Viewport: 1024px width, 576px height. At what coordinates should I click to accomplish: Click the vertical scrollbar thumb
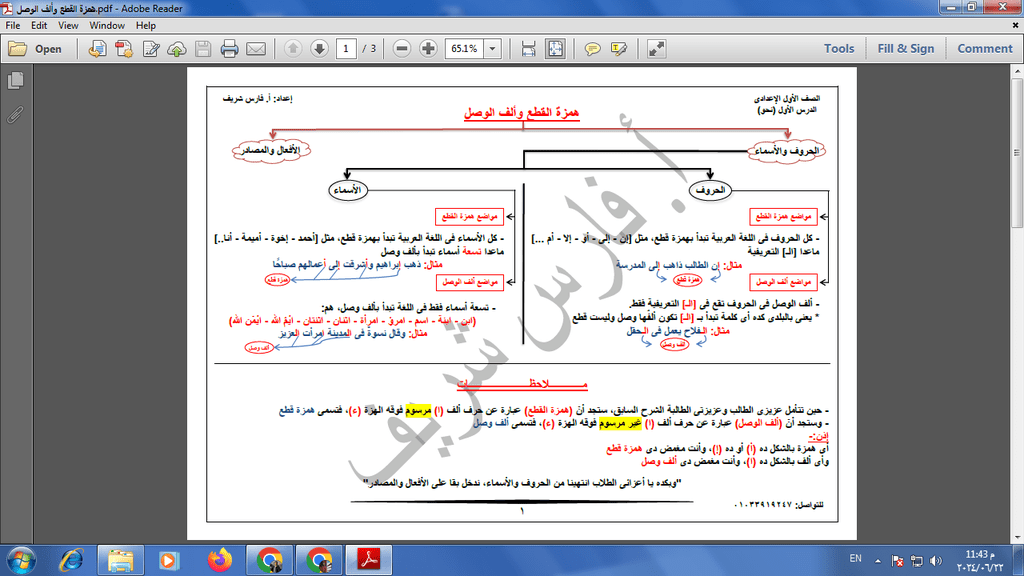[1017, 152]
